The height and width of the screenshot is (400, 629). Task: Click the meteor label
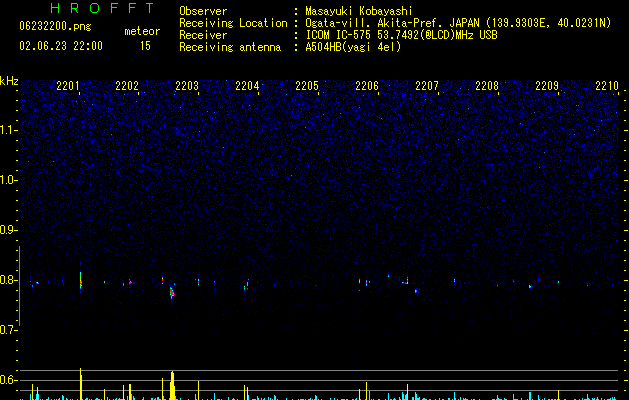point(142,31)
